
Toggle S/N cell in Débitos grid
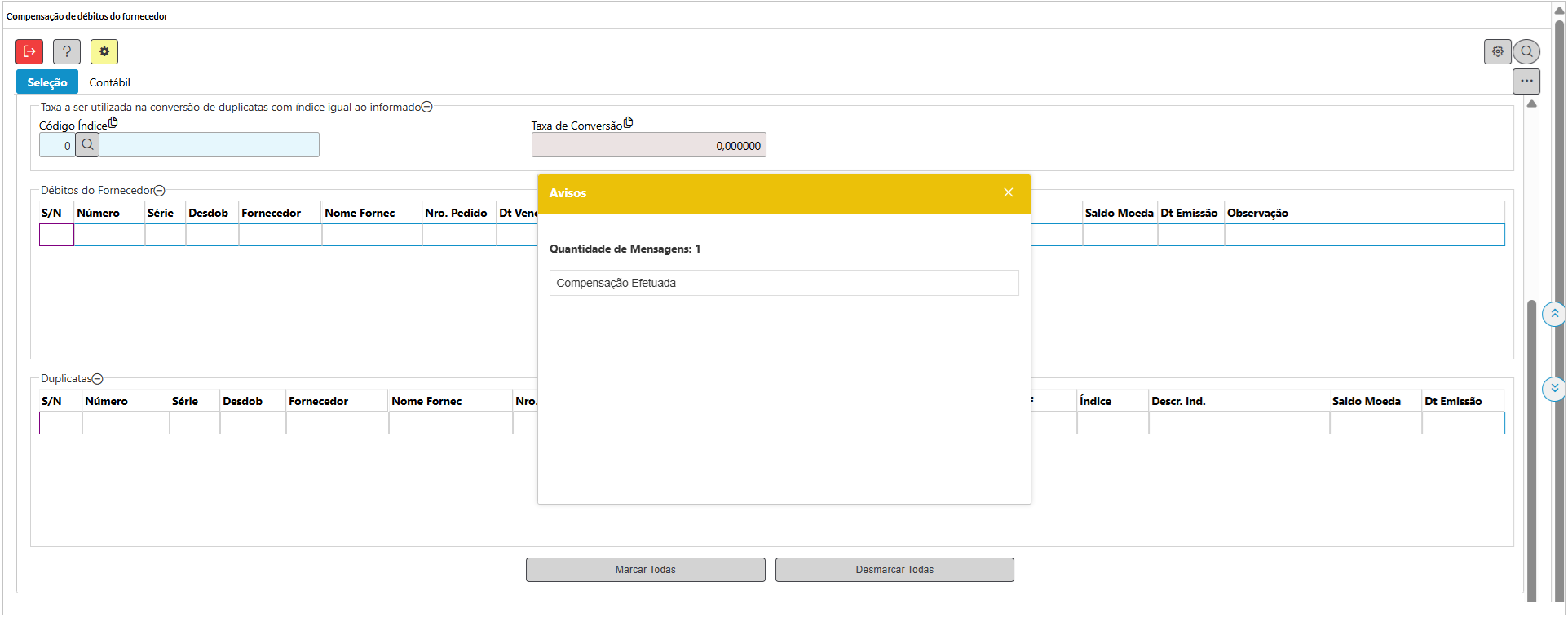point(57,235)
